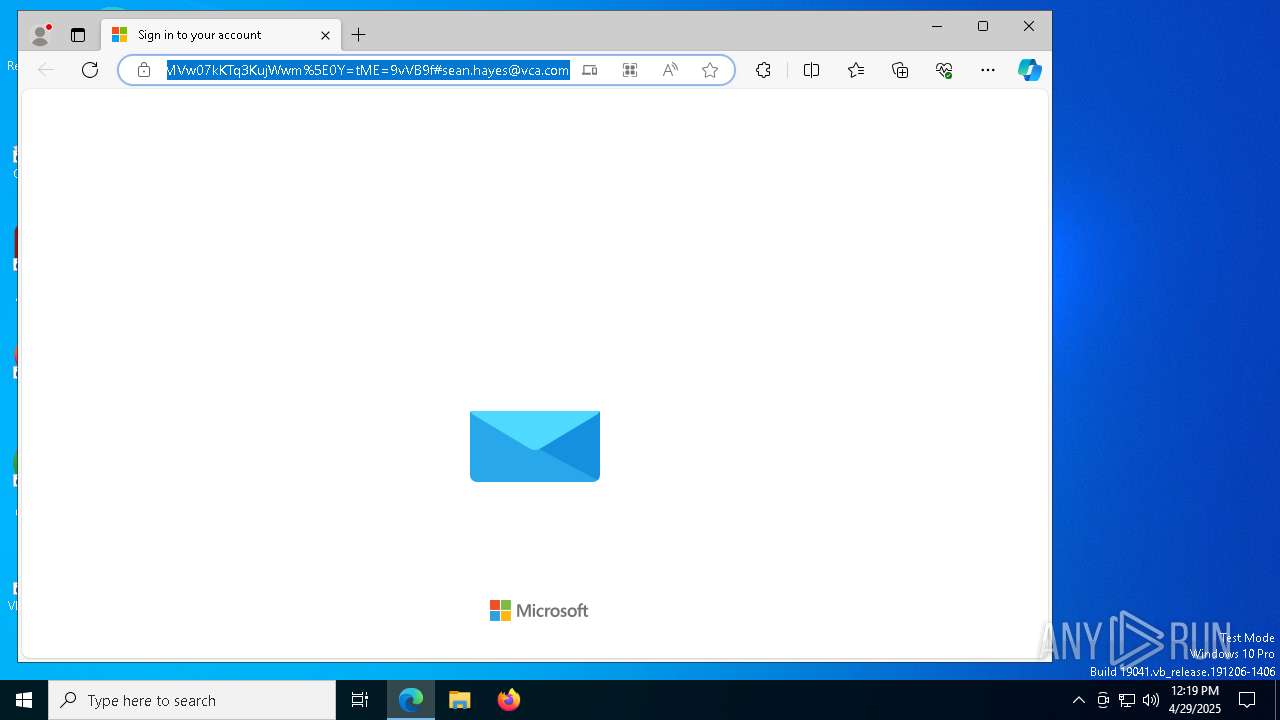Click the Refresh page button
The image size is (1280, 720).
(90, 70)
